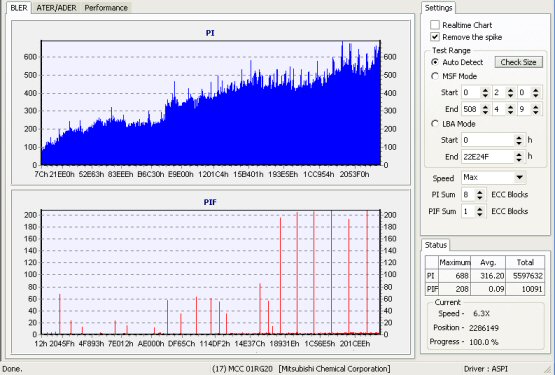The image size is (555, 375).
Task: Click MCC 01RG20 media code in status bar
Action: (242, 369)
